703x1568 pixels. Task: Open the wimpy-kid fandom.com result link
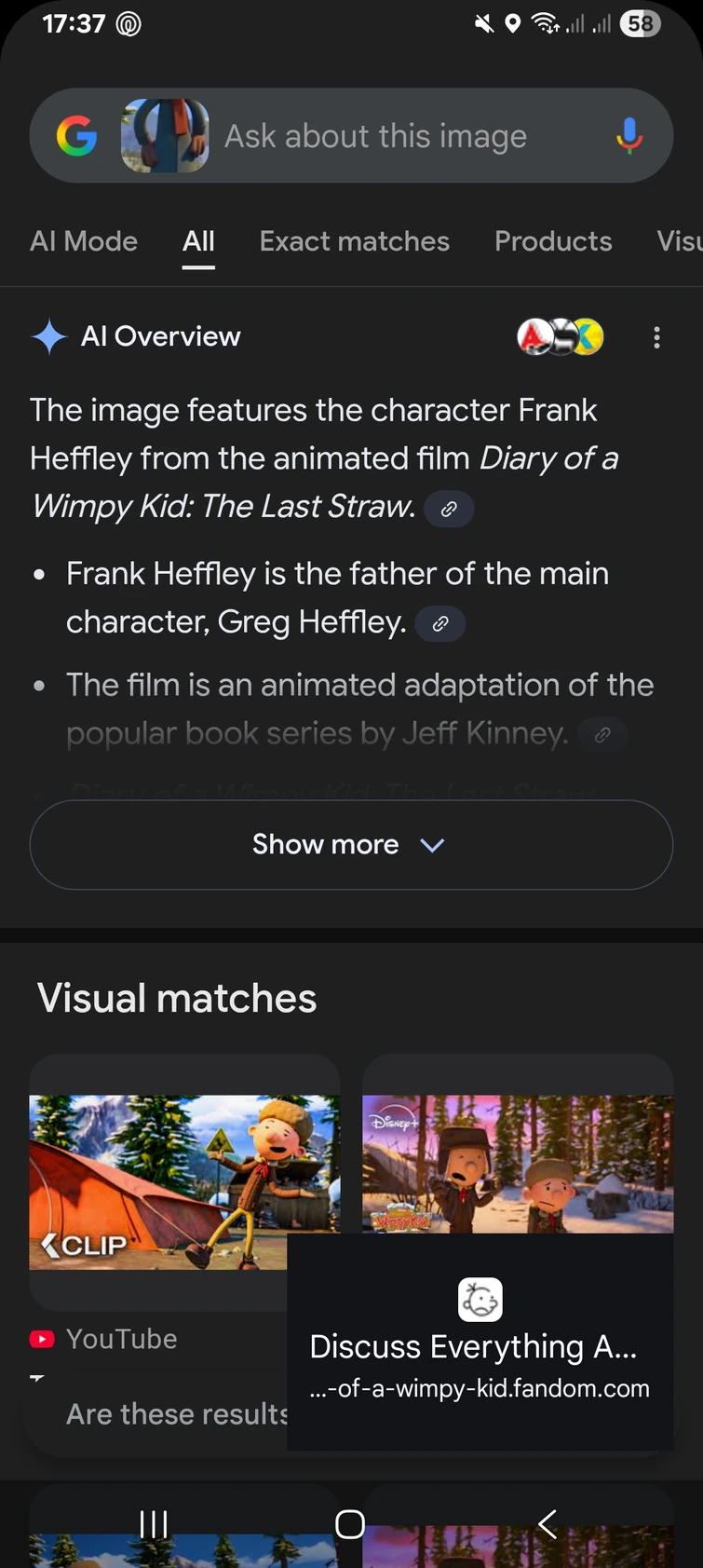click(x=480, y=1364)
